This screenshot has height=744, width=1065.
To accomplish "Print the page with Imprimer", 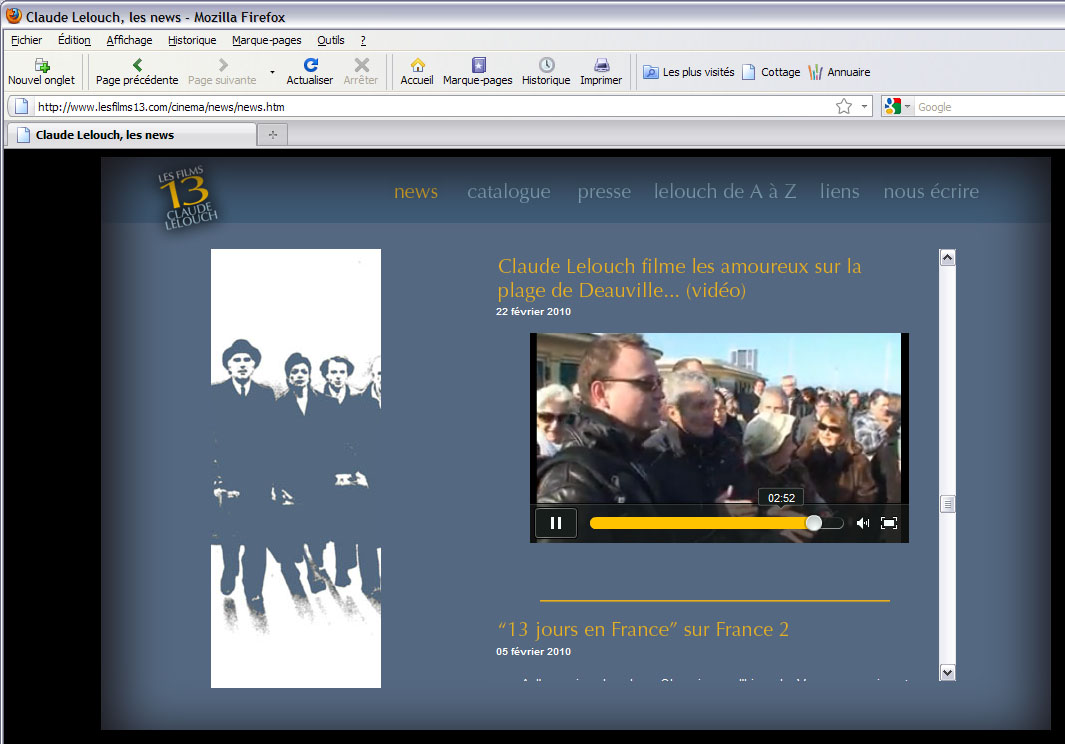I will pos(601,71).
